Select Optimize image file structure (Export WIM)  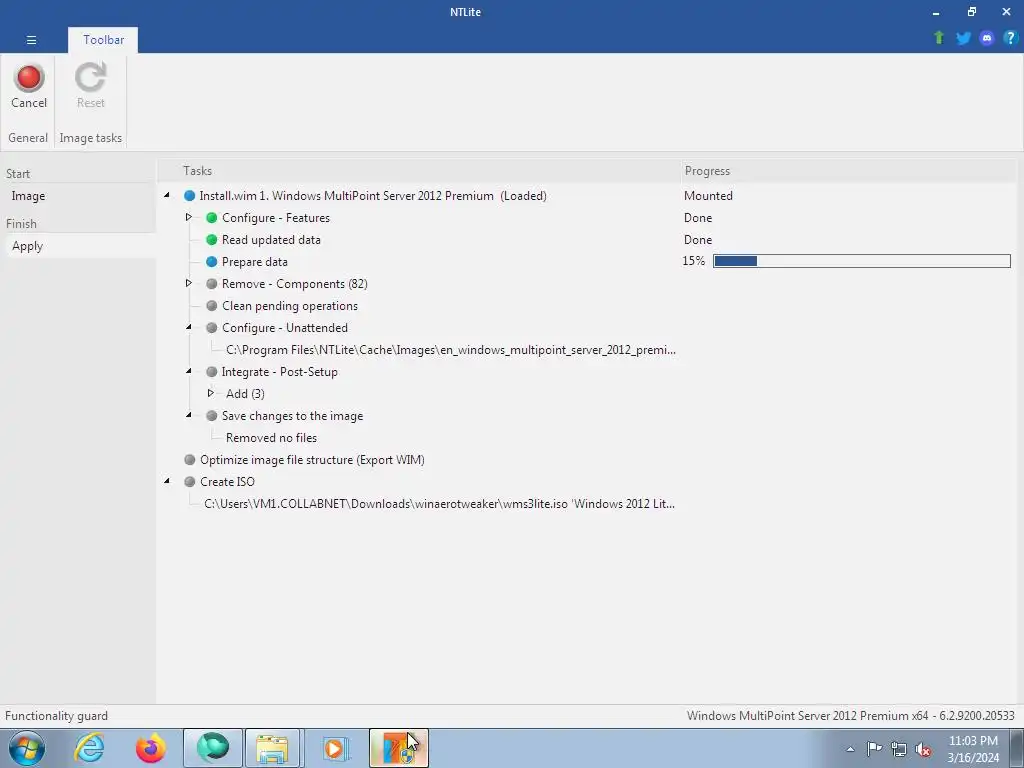point(312,460)
